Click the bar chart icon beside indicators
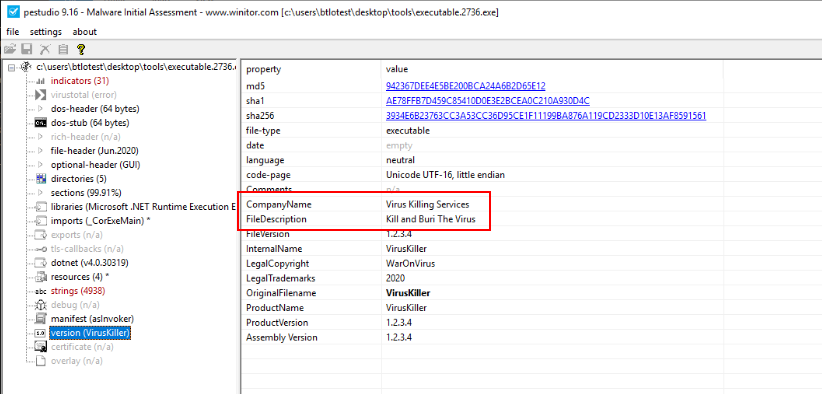 click(41, 81)
